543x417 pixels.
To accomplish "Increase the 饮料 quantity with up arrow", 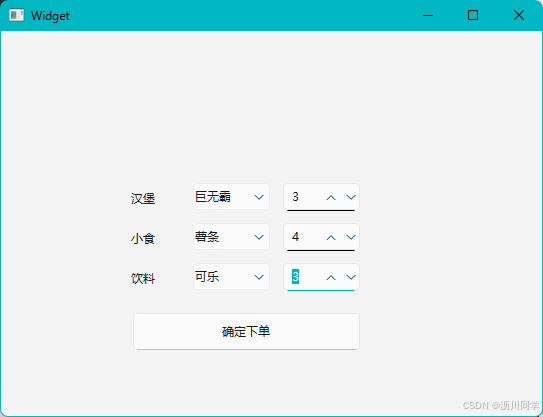I will [x=331, y=277].
